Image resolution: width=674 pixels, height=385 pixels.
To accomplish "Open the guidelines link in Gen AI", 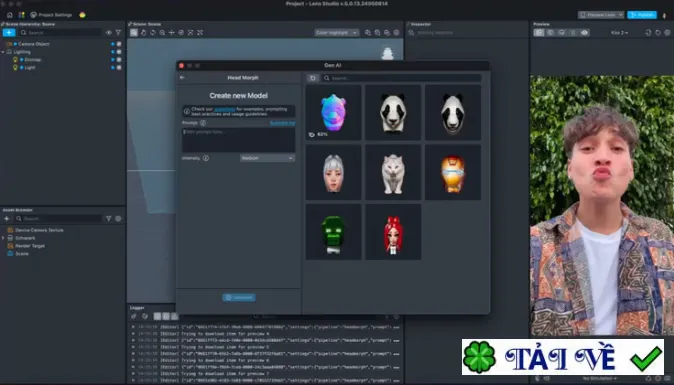I will coord(224,109).
